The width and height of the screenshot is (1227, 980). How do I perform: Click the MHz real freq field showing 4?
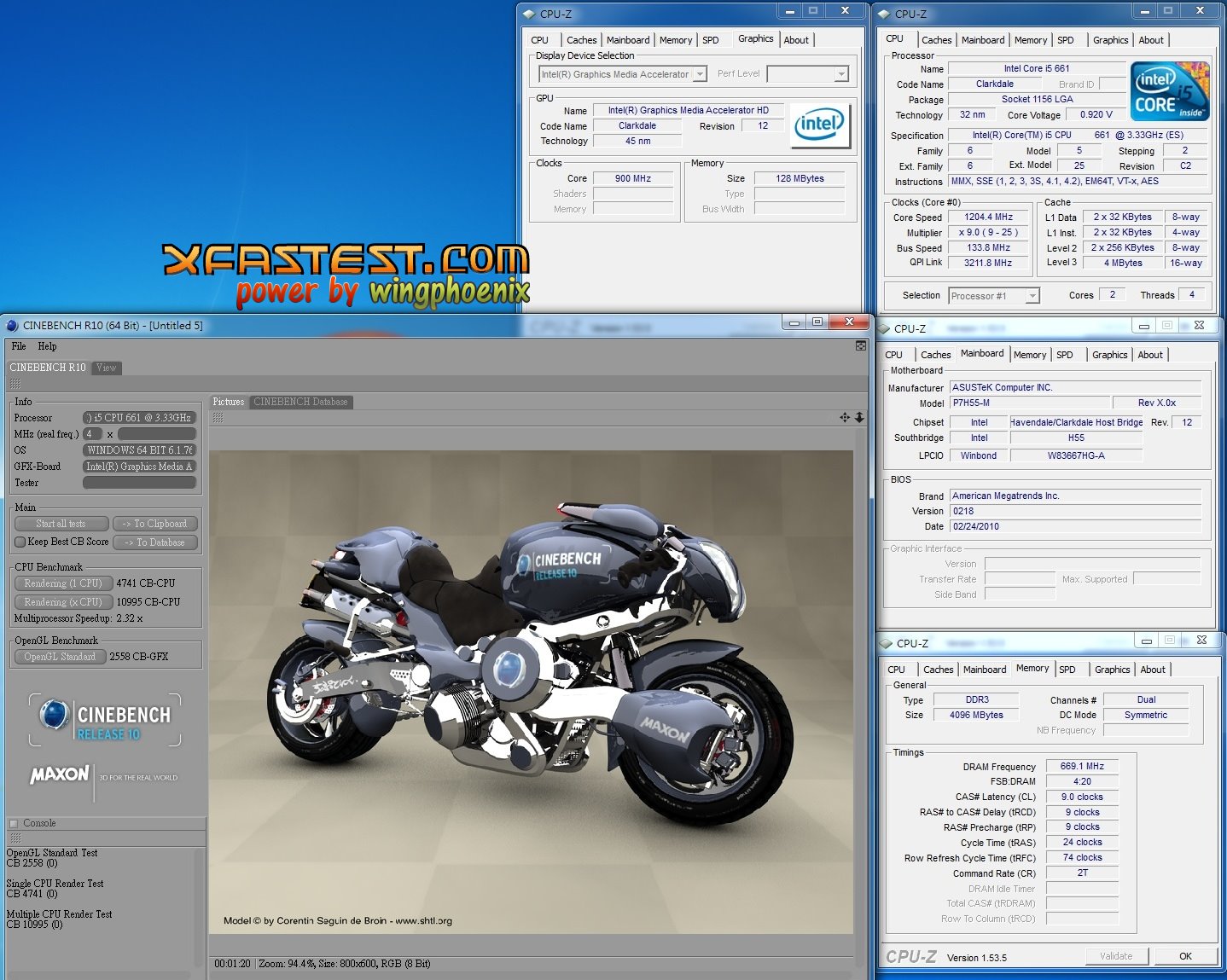(92, 434)
